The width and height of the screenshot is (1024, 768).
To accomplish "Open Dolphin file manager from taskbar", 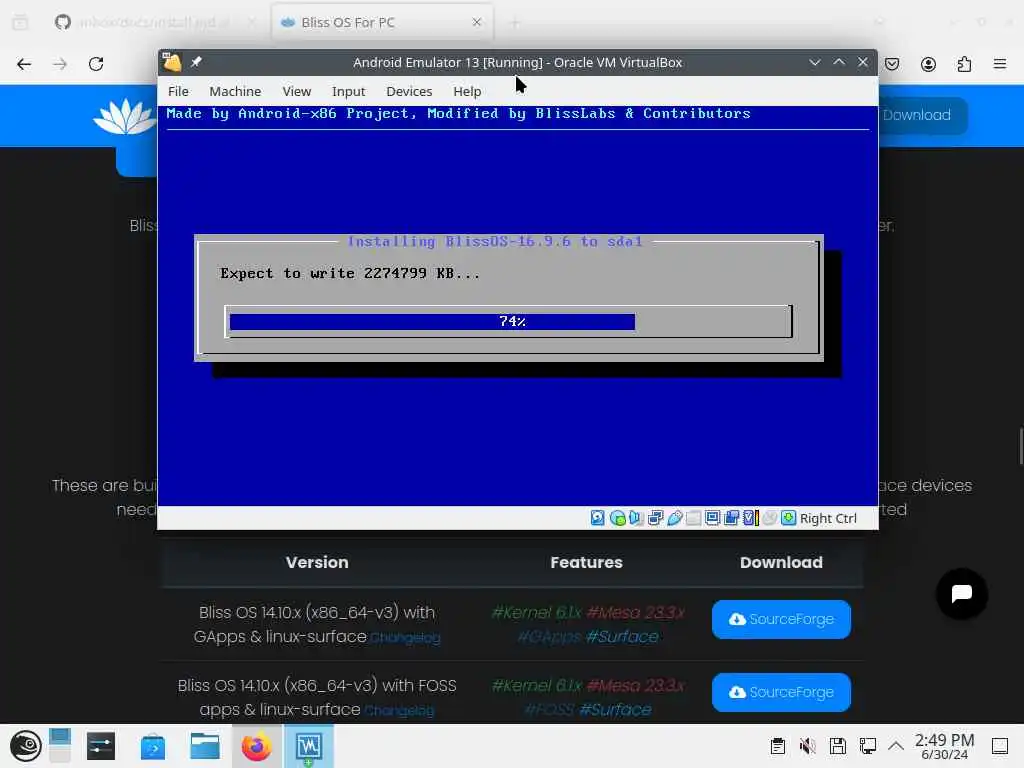I will [x=204, y=746].
